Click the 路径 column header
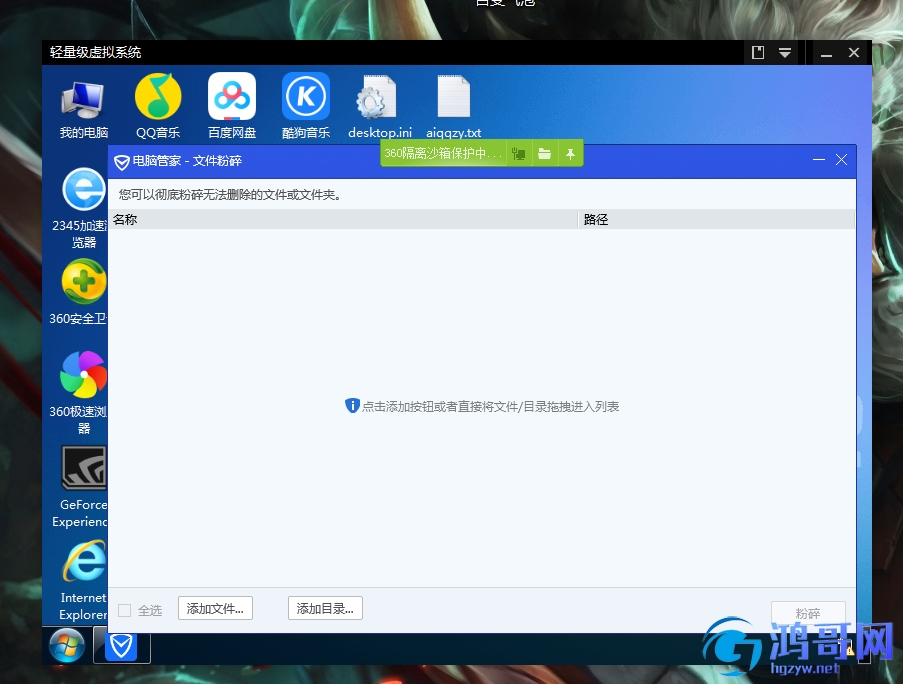This screenshot has width=903, height=684. pos(716,219)
